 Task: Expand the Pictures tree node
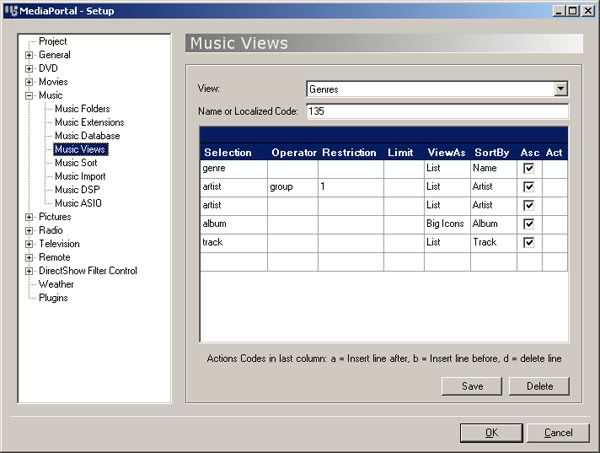29,217
